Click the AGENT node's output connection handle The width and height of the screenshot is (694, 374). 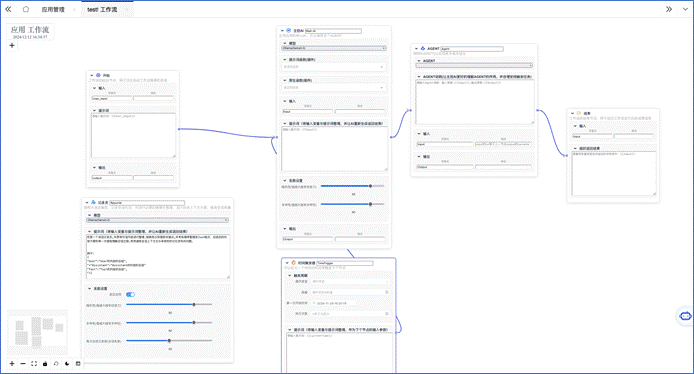(537, 110)
